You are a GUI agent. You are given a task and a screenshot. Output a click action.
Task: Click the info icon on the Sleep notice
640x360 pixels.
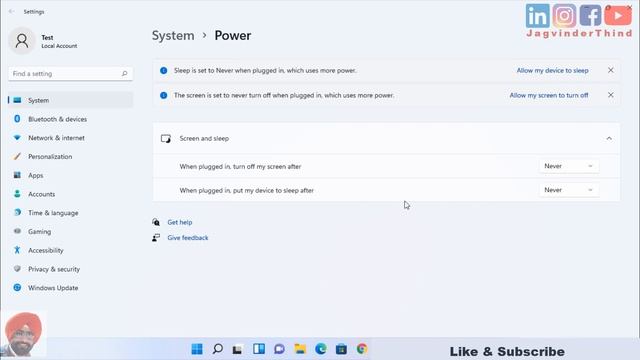164,70
